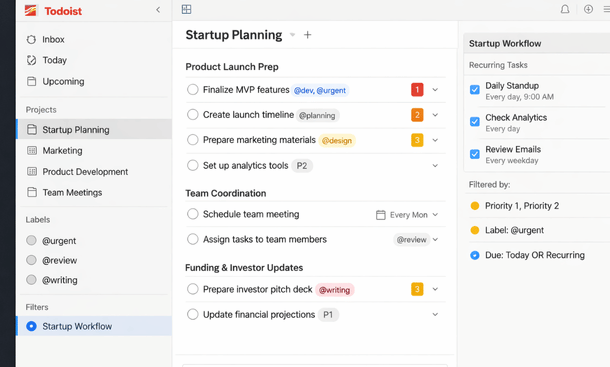Go to Today view
Screen dimensions: 610x367
pyautogui.click(x=54, y=60)
